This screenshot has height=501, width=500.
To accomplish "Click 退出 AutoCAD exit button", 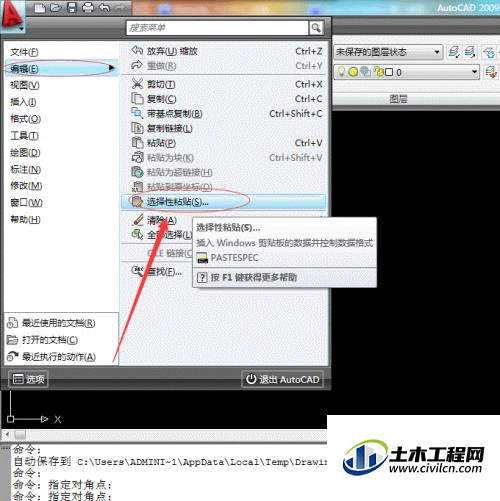I will click(282, 379).
